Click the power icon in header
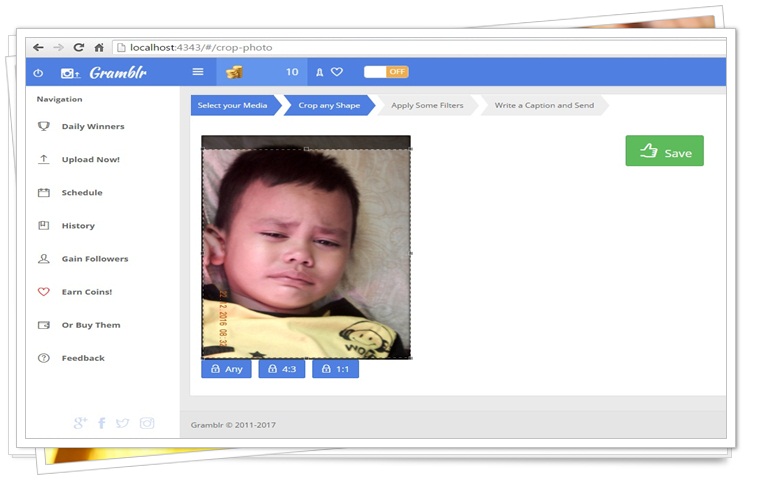Viewport: 760px width, 480px height. click(38, 73)
